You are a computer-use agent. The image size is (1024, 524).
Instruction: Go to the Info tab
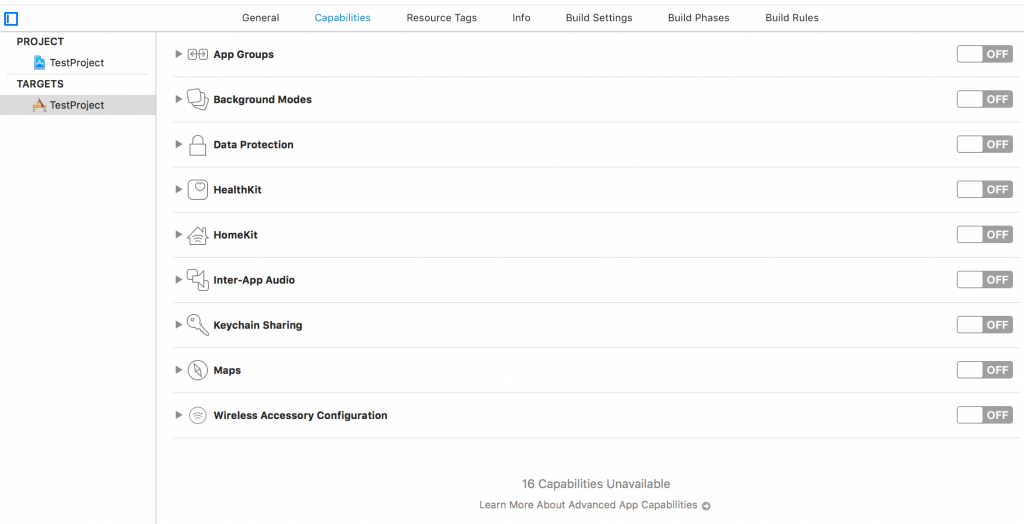521,18
